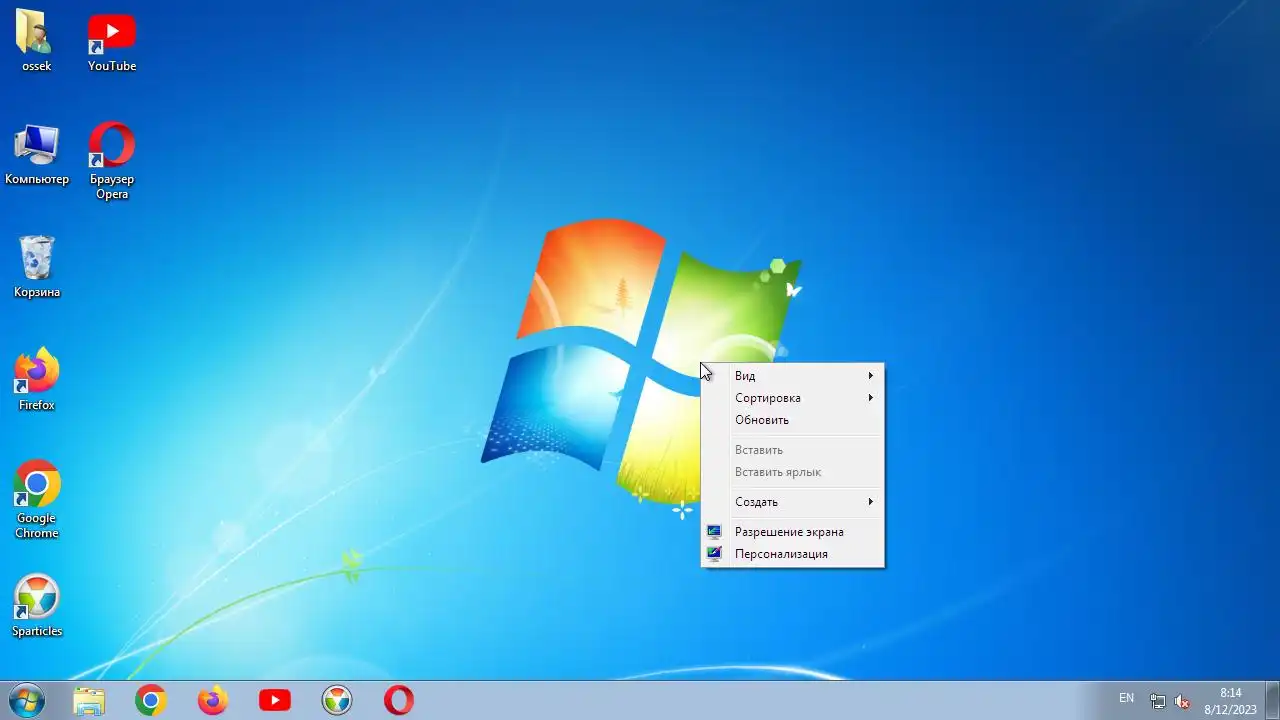Choose Вставить ярлык in the context menu
Screen dimensions: 1280x720
pos(793,472)
